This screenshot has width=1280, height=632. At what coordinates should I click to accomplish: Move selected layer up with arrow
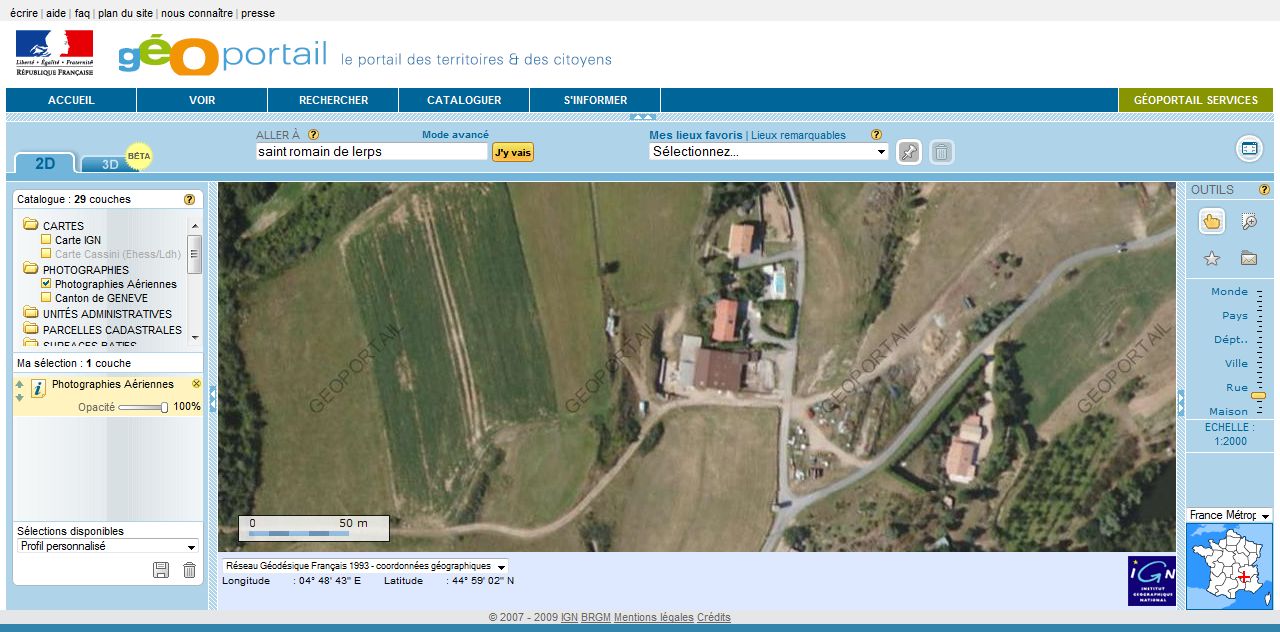tap(20, 384)
